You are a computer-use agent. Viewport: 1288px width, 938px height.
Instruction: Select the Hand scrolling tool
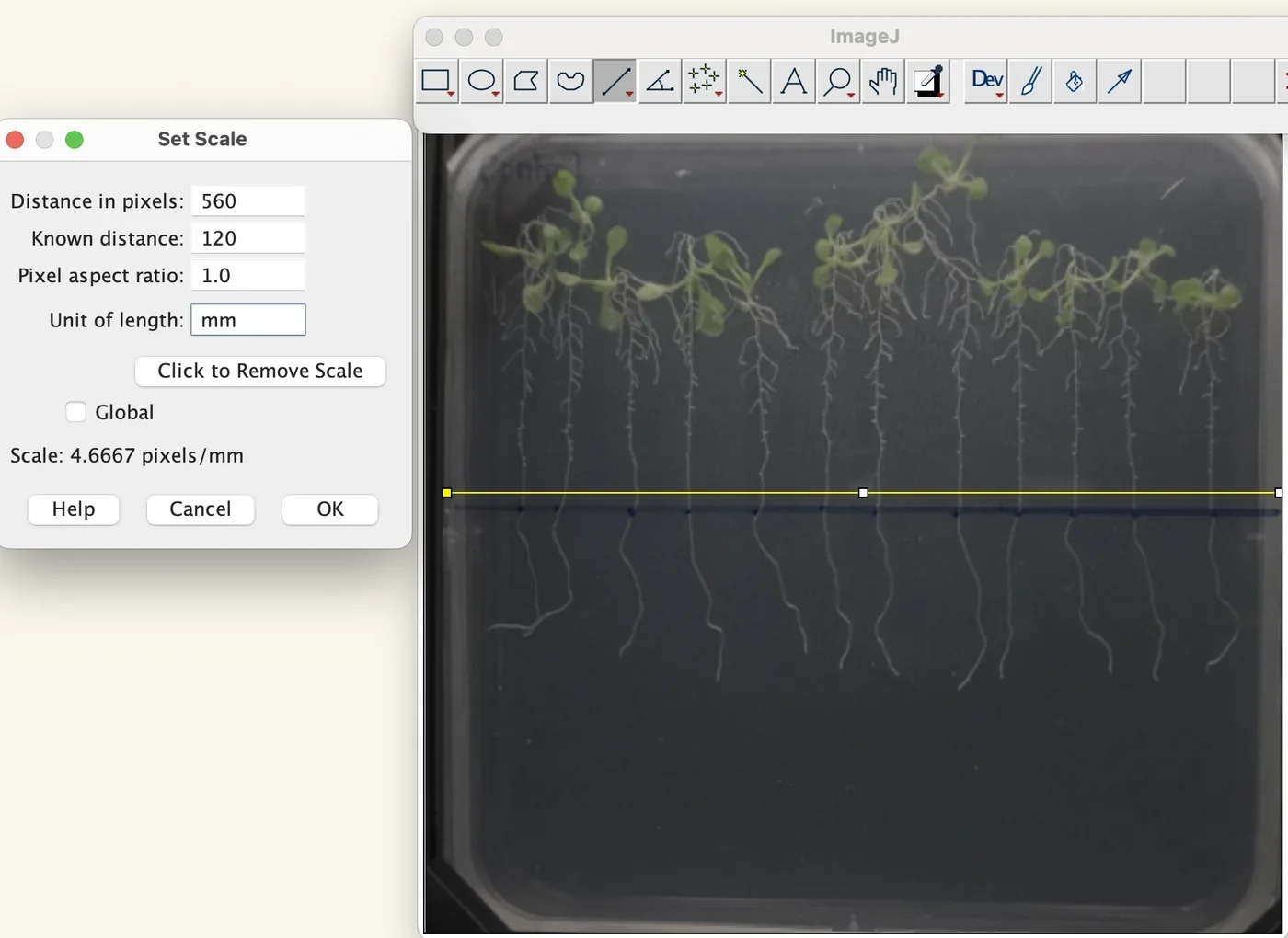click(882, 82)
